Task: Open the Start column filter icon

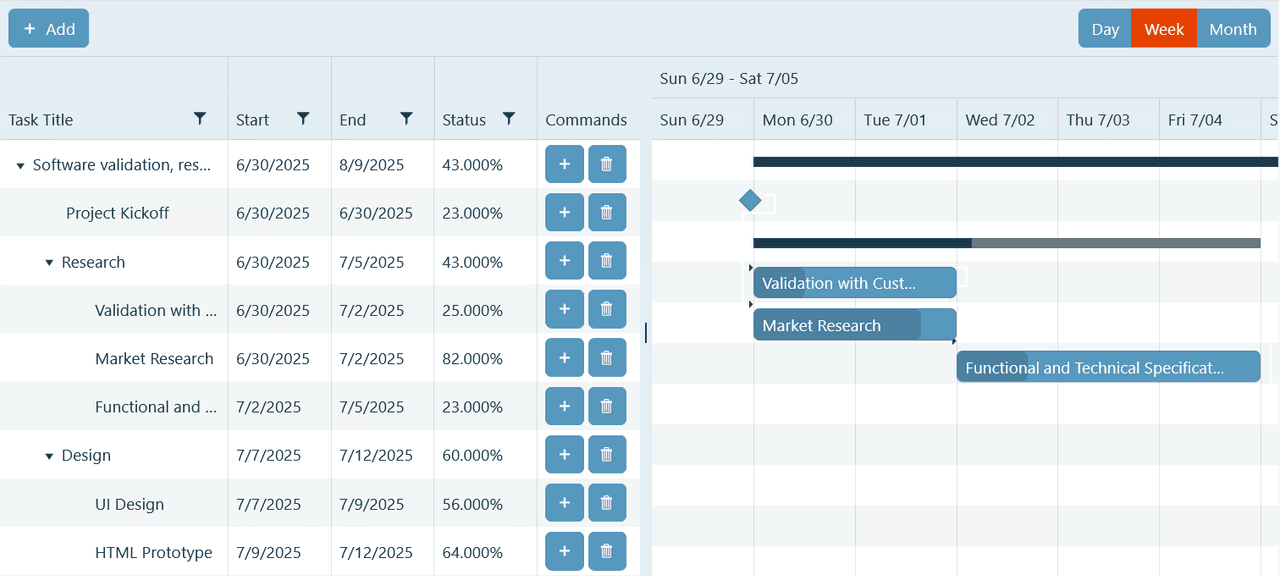Action: (x=303, y=119)
